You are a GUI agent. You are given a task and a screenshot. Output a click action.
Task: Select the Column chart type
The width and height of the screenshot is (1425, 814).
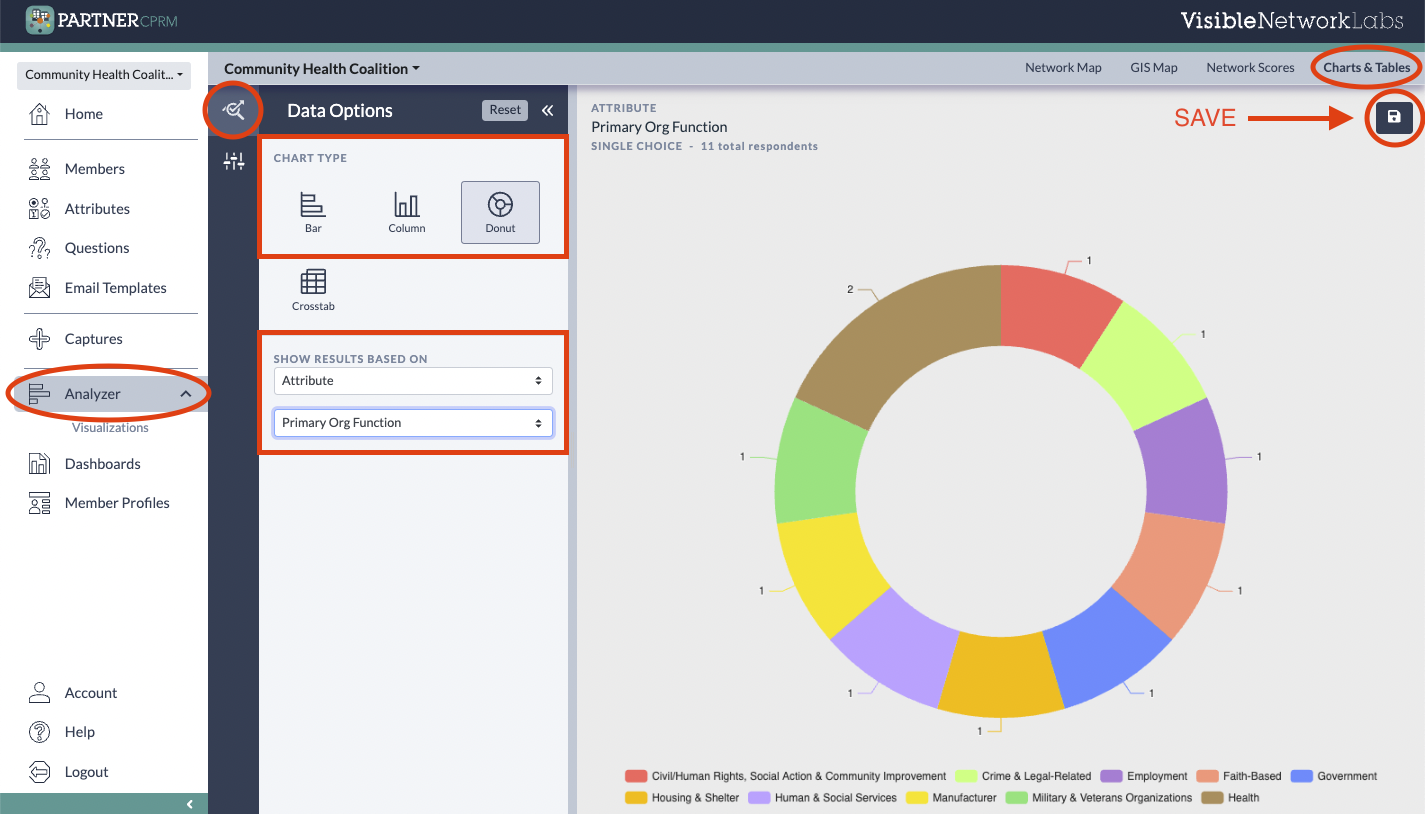[x=407, y=212]
